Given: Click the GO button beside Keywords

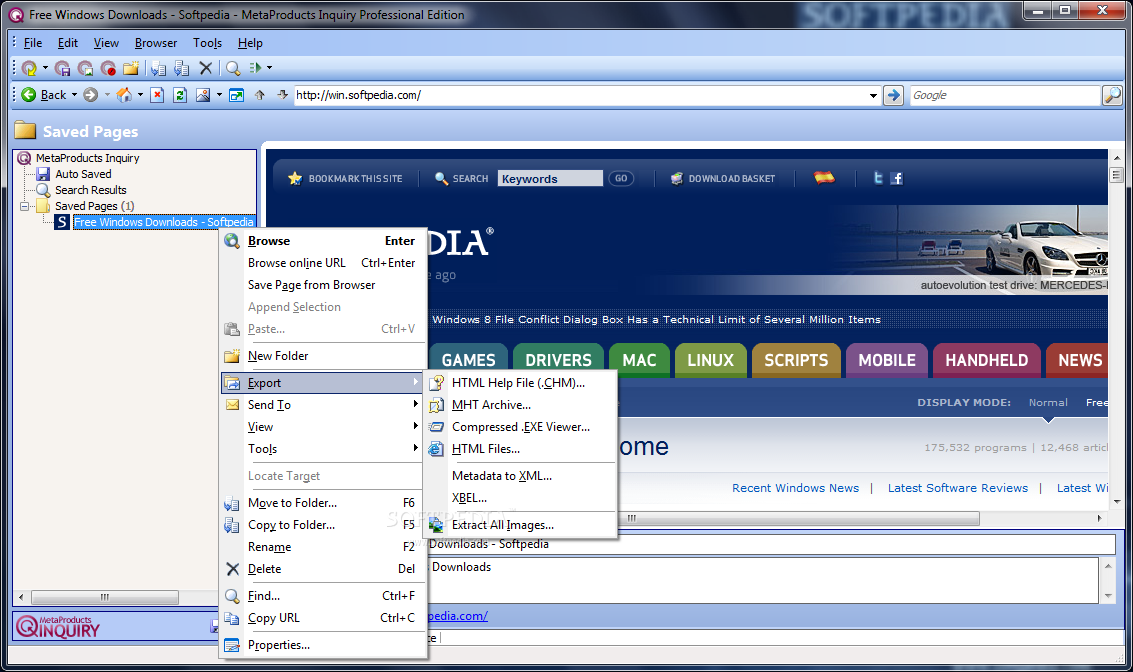Looking at the screenshot, I should [621, 178].
